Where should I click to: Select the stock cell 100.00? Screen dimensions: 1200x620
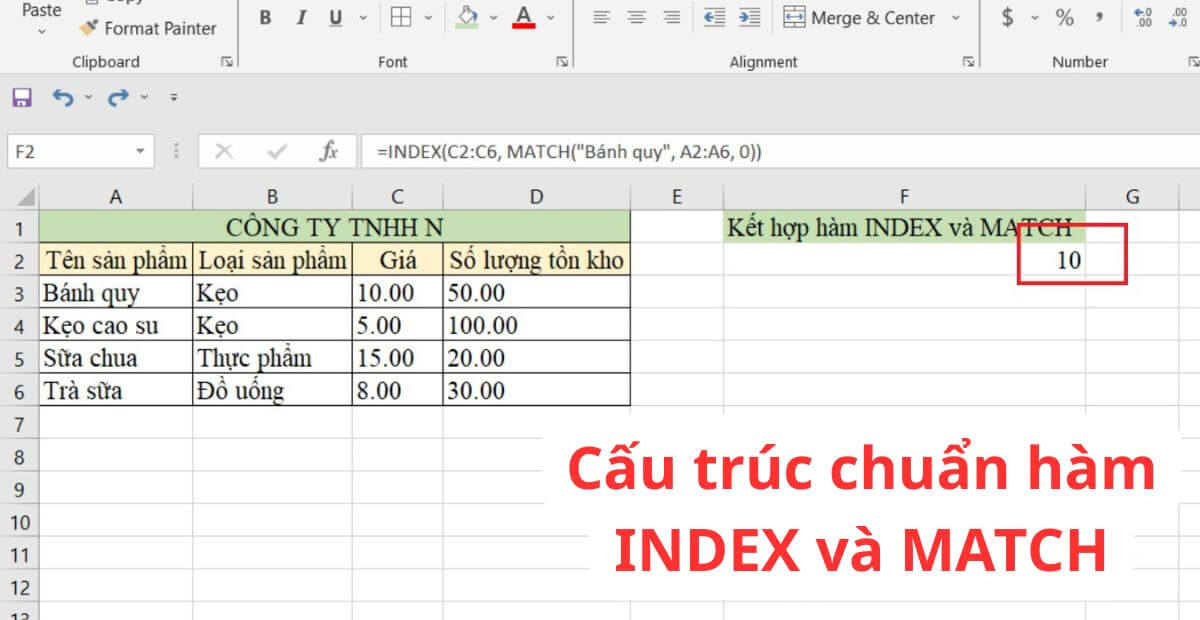tap(537, 325)
